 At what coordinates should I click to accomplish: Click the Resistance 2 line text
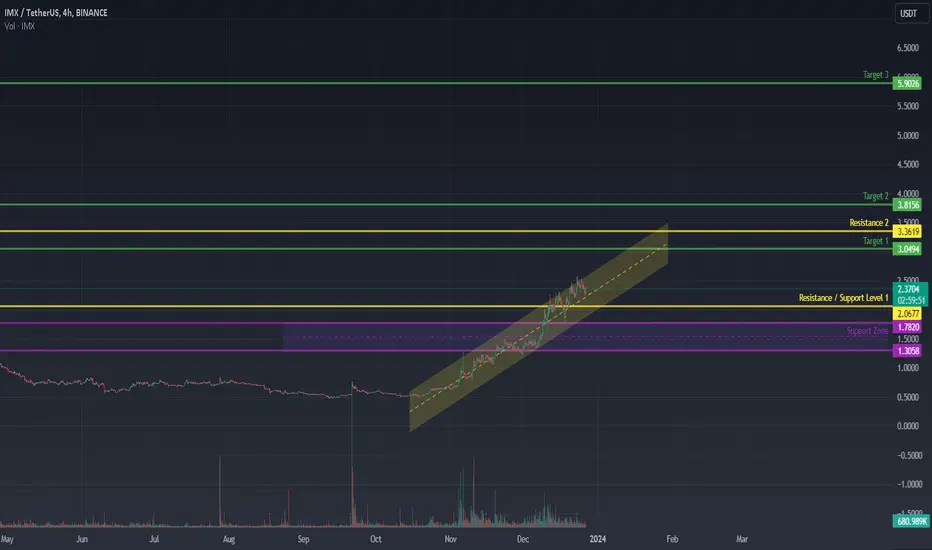(869, 223)
